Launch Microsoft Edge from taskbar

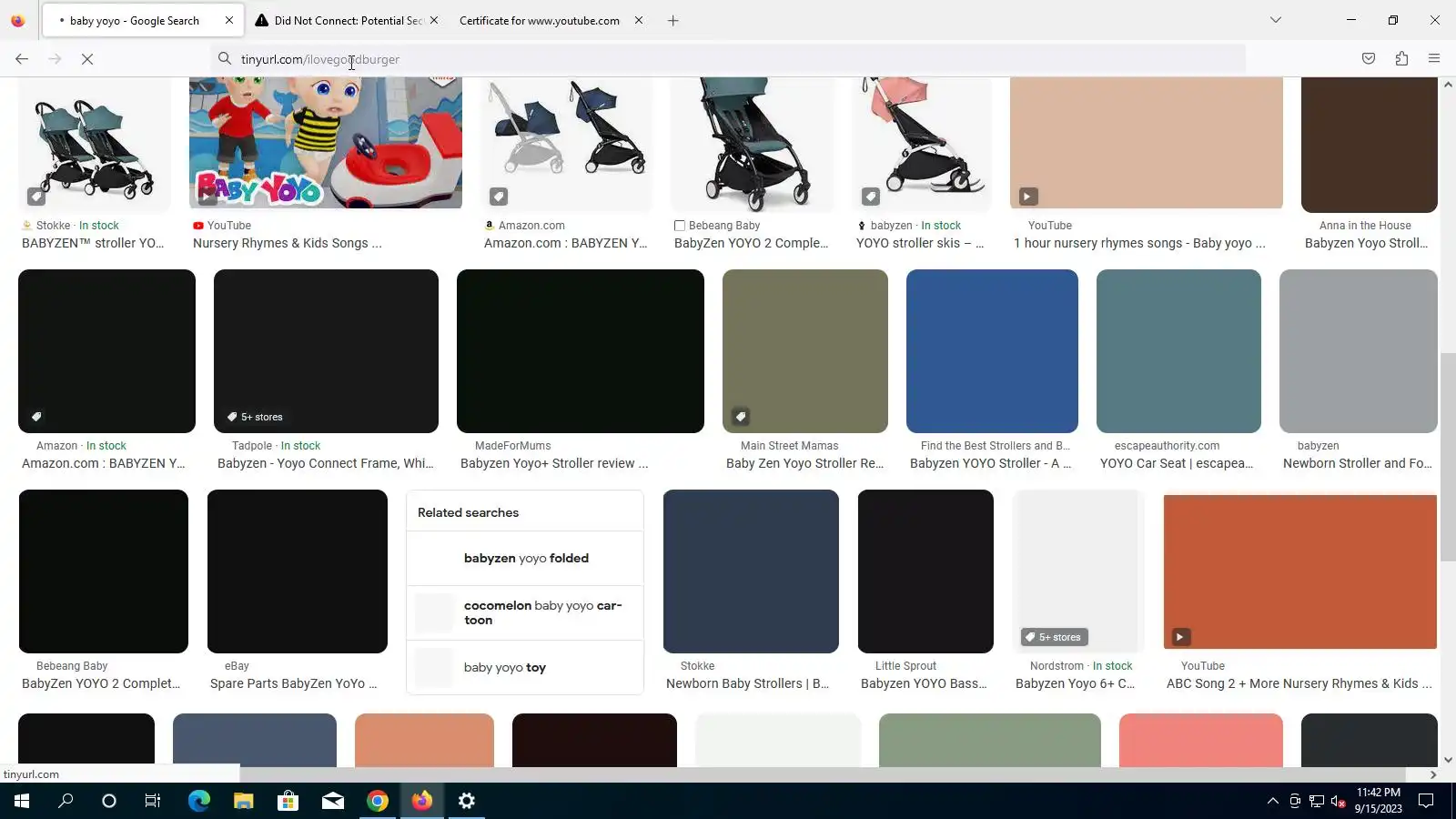click(x=198, y=801)
